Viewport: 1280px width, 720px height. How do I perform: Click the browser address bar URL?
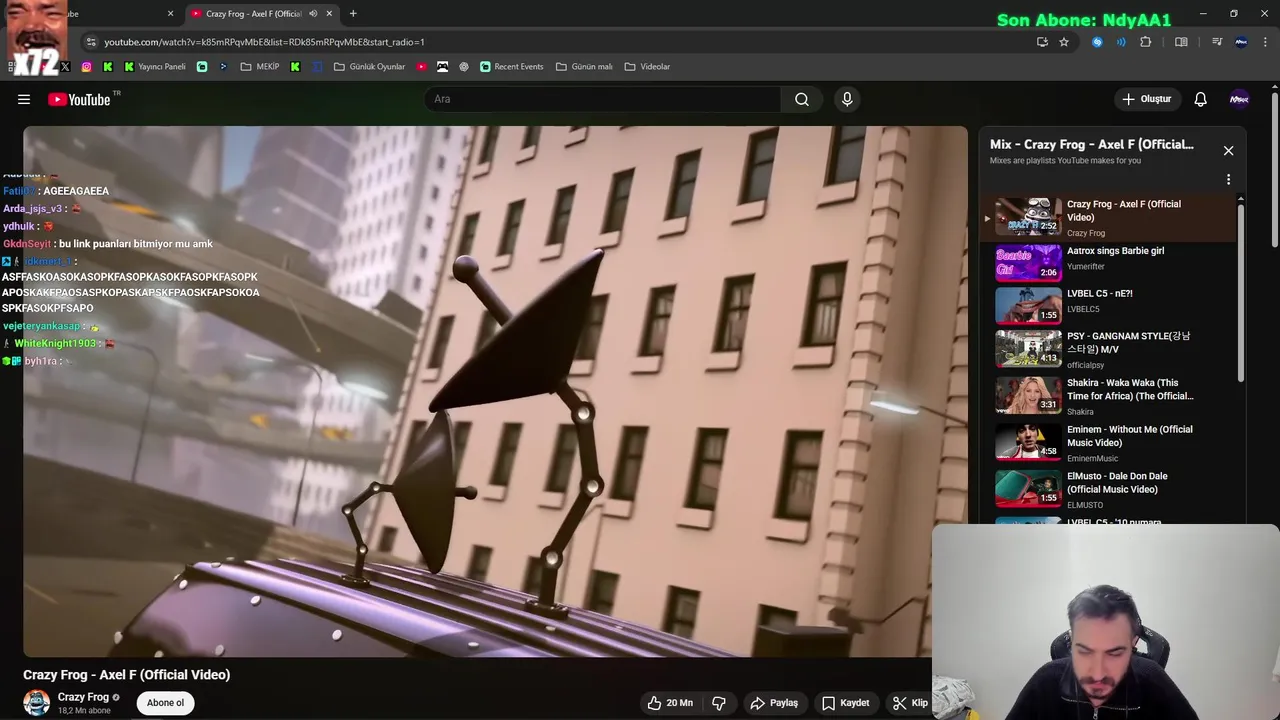(x=264, y=42)
